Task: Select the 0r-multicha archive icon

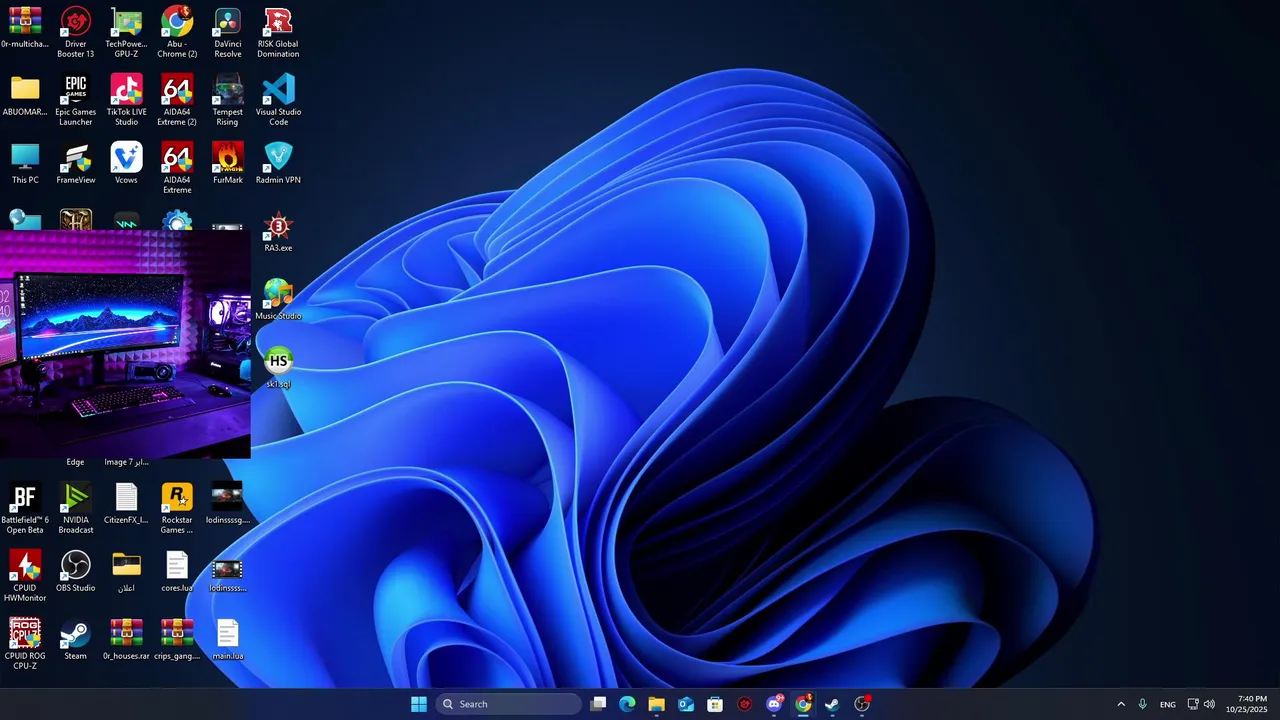Action: [x=25, y=28]
